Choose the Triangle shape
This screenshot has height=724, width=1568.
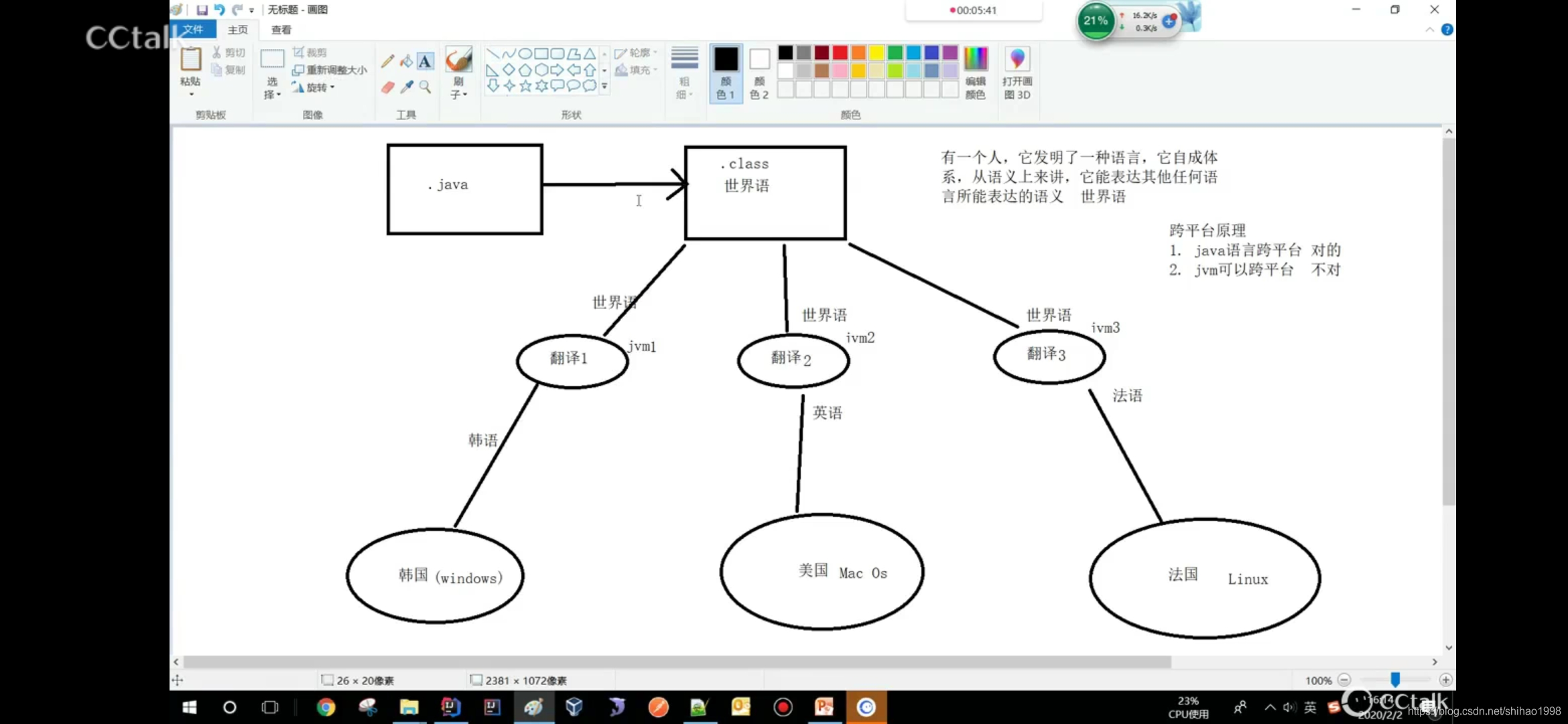590,54
